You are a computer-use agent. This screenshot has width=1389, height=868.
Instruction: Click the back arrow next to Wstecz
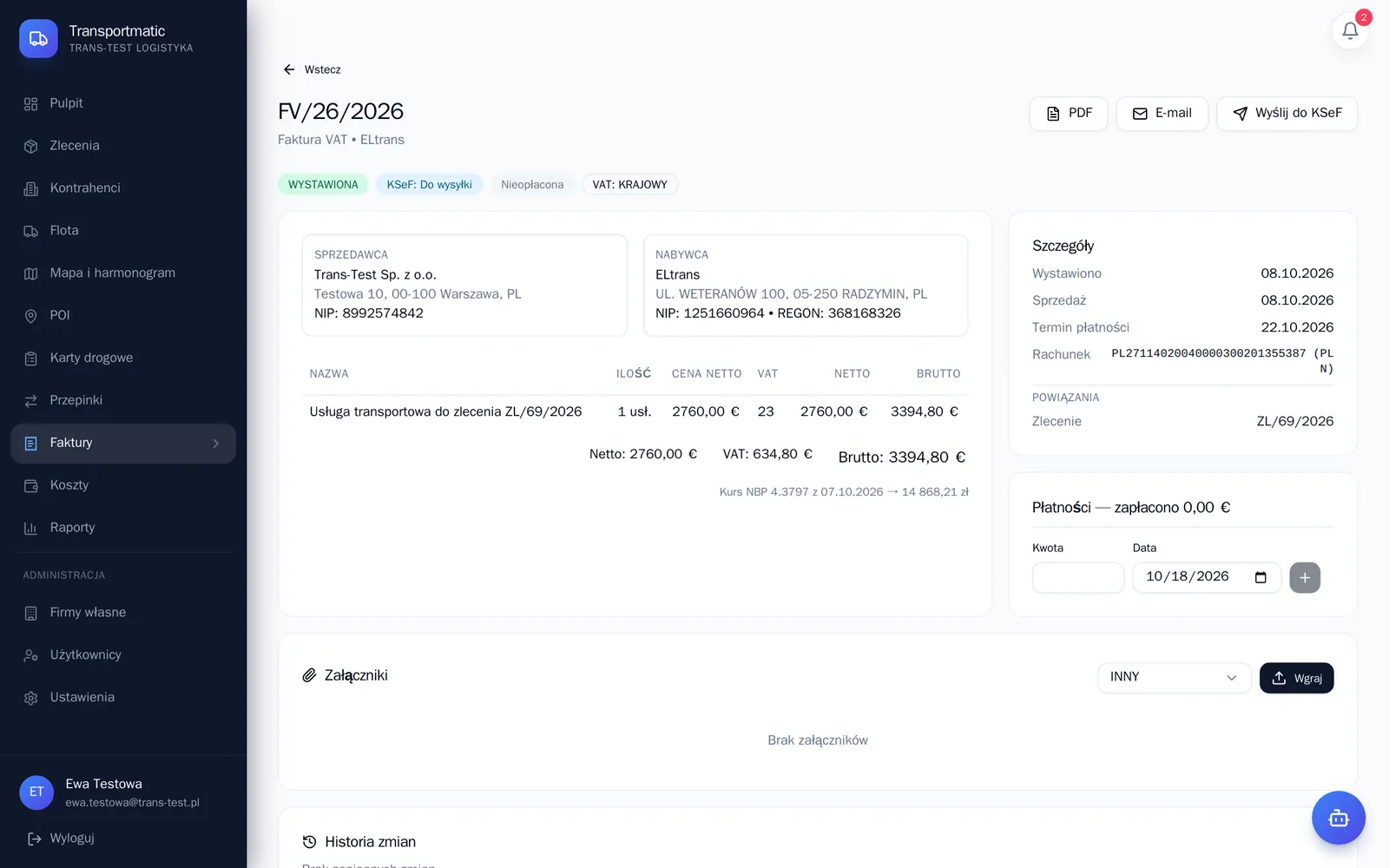point(289,69)
